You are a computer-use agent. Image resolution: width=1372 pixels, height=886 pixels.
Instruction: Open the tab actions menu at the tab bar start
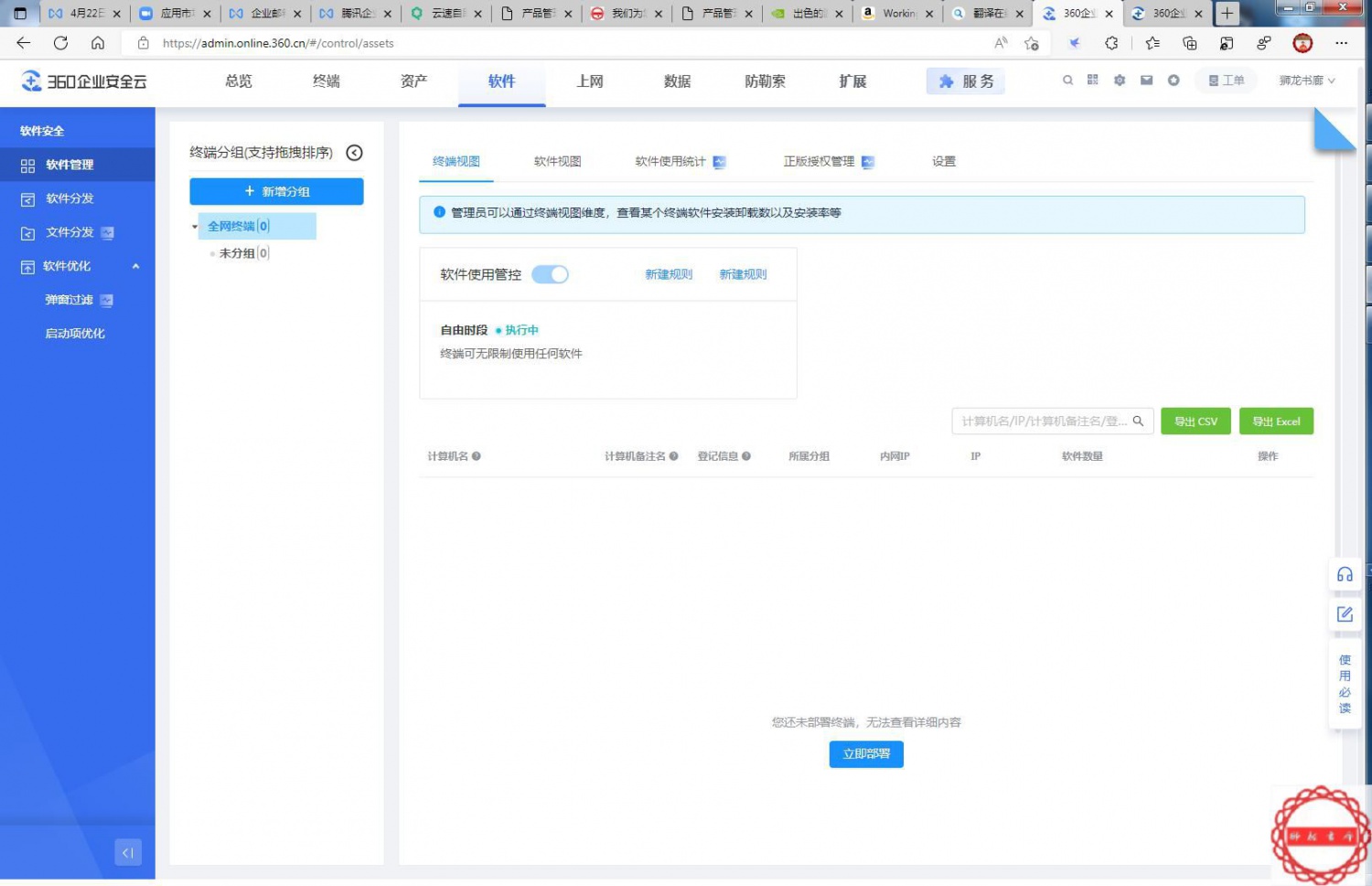[x=20, y=14]
